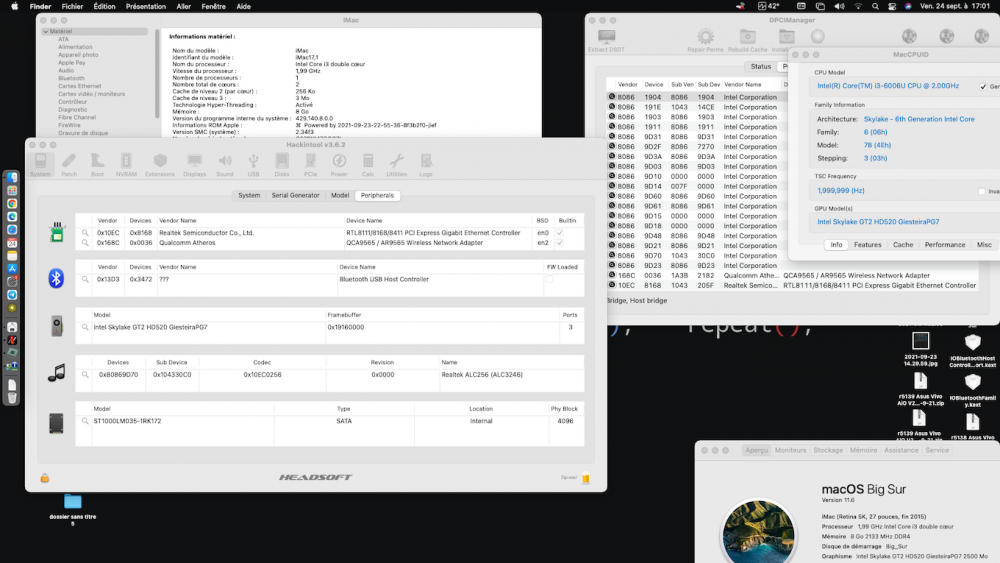The width and height of the screenshot is (1000, 563).
Task: Select the System toolbar icon in Hackintool
Action: tap(40, 165)
